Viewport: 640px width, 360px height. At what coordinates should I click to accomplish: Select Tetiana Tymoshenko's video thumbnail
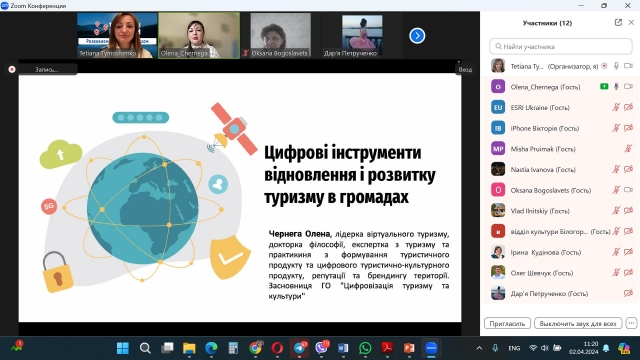click(117, 36)
